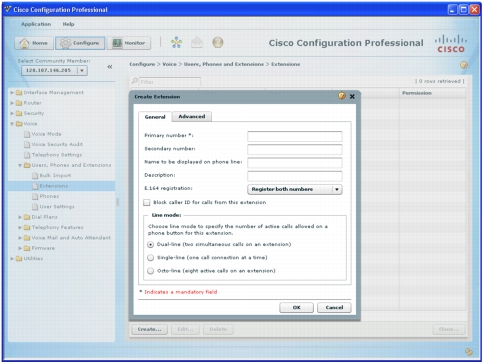This screenshot has height=364, width=484.
Task: Check Block caller ID for calls checkbox
Action: 147,202
